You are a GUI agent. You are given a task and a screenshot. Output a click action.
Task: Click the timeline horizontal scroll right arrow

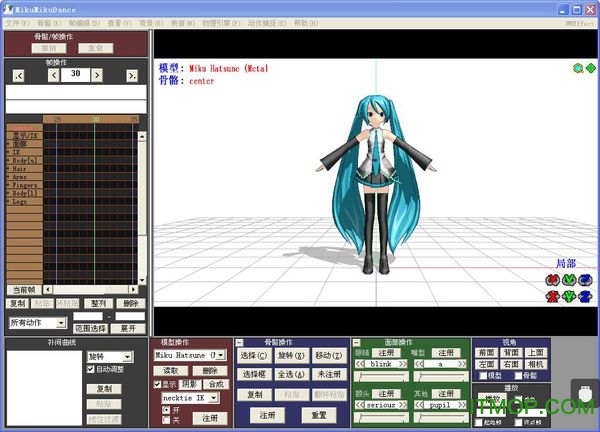coord(133,289)
